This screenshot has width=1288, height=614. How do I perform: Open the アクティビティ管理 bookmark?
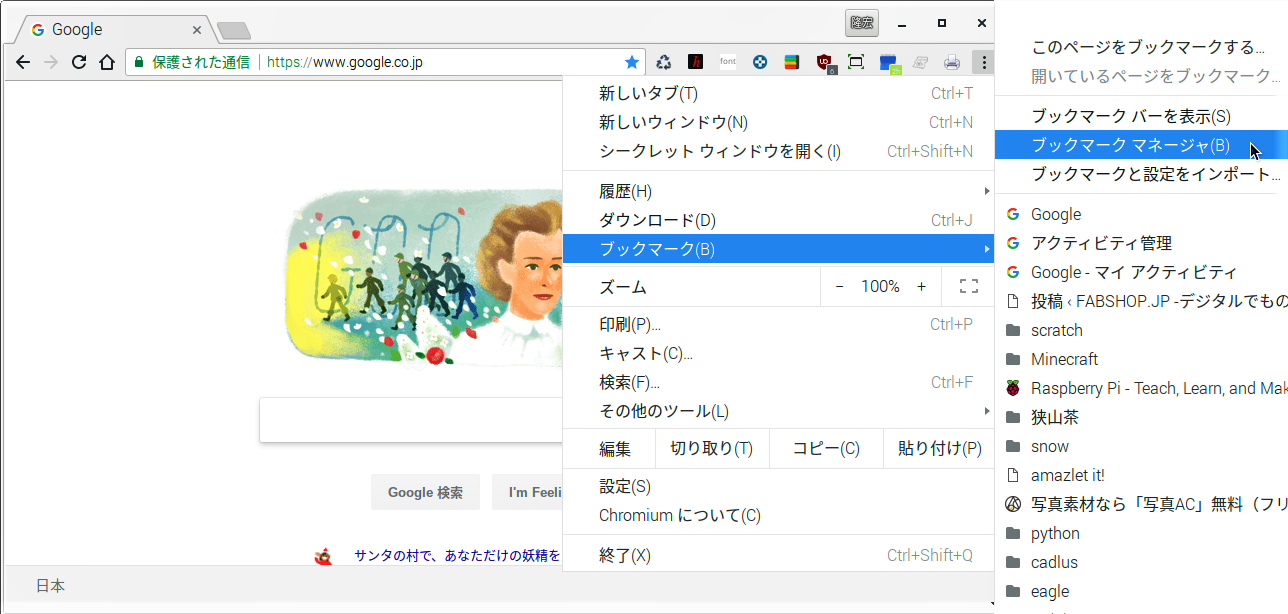point(1142,243)
